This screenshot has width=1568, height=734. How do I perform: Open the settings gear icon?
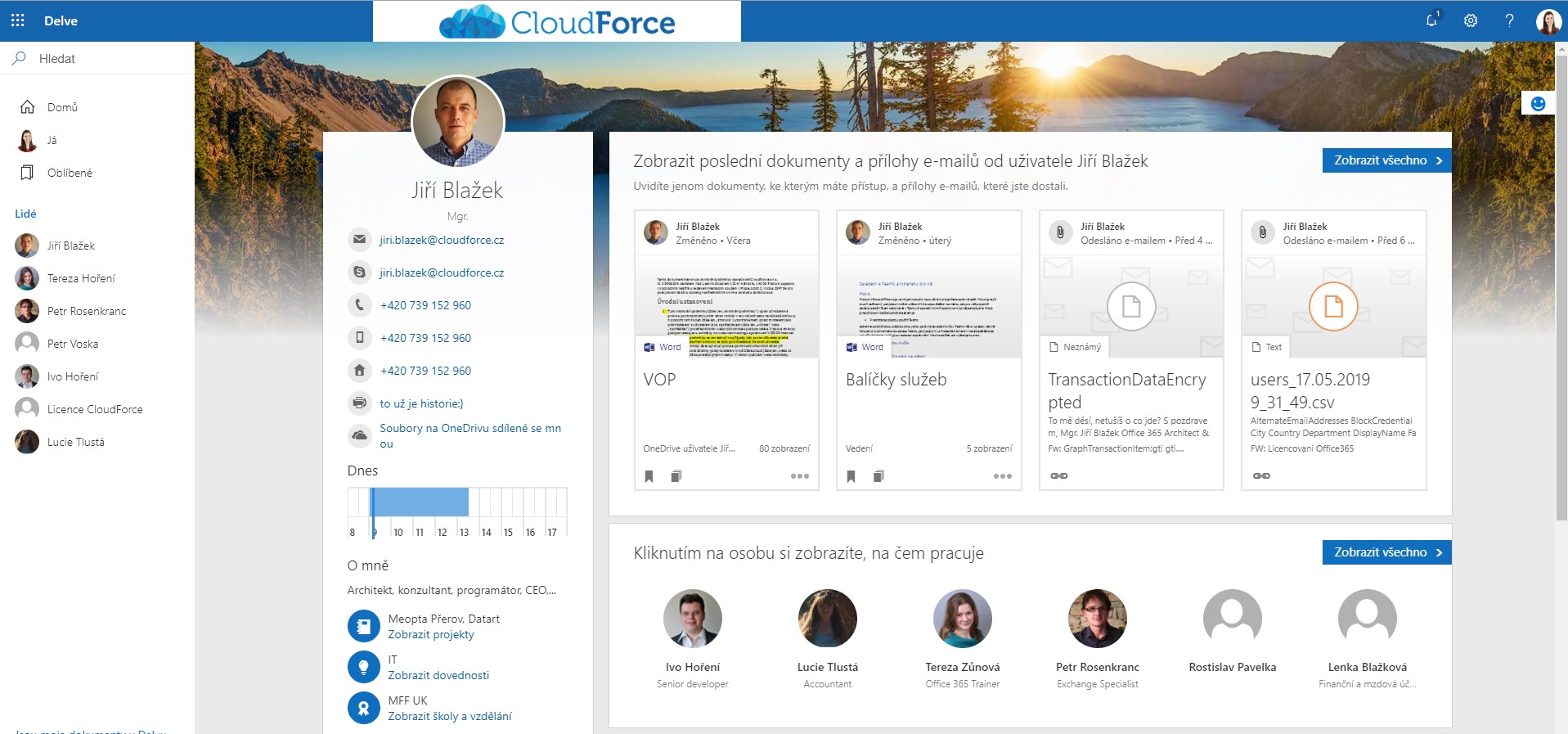(x=1471, y=20)
